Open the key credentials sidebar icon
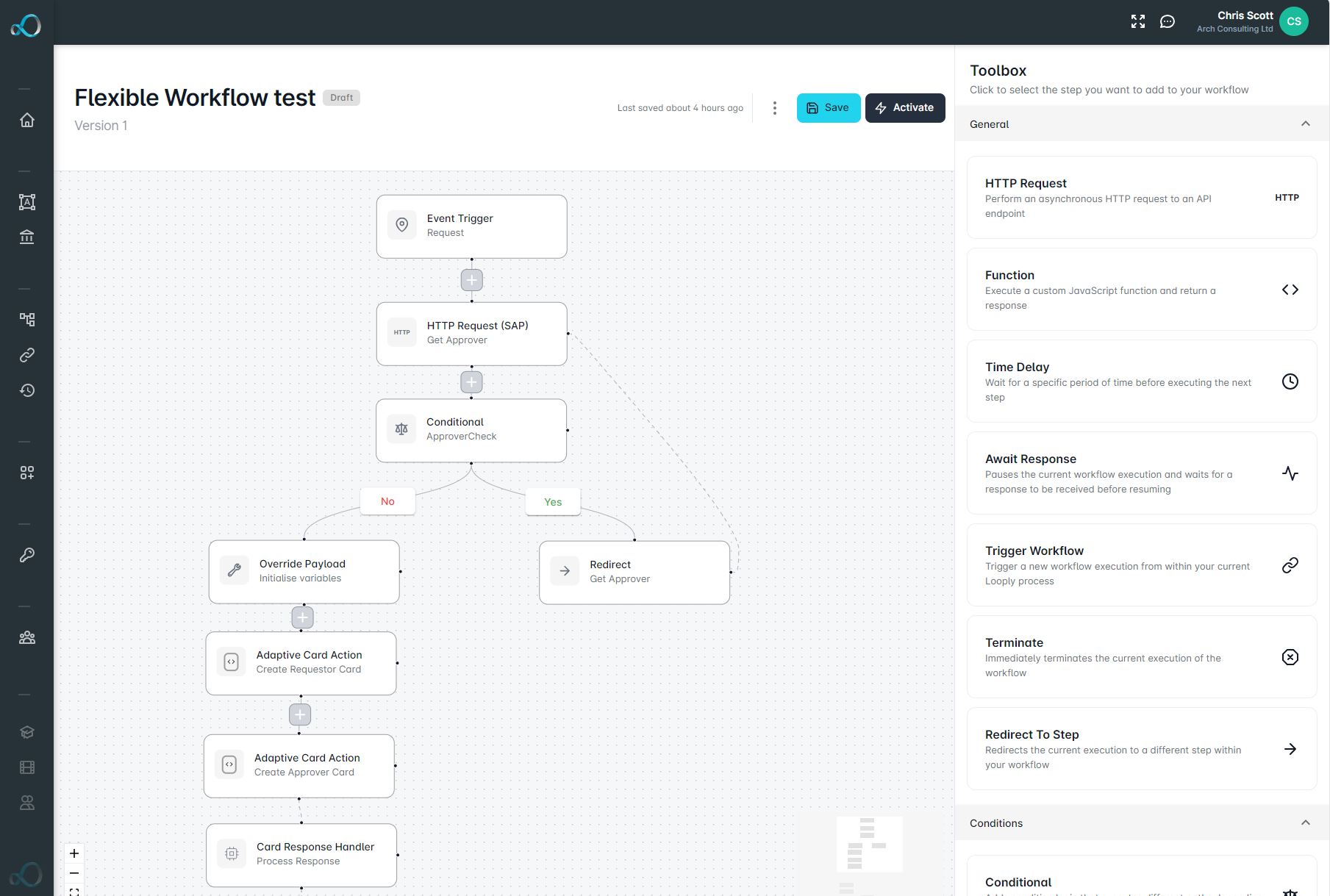Image resolution: width=1330 pixels, height=896 pixels. pos(27,555)
